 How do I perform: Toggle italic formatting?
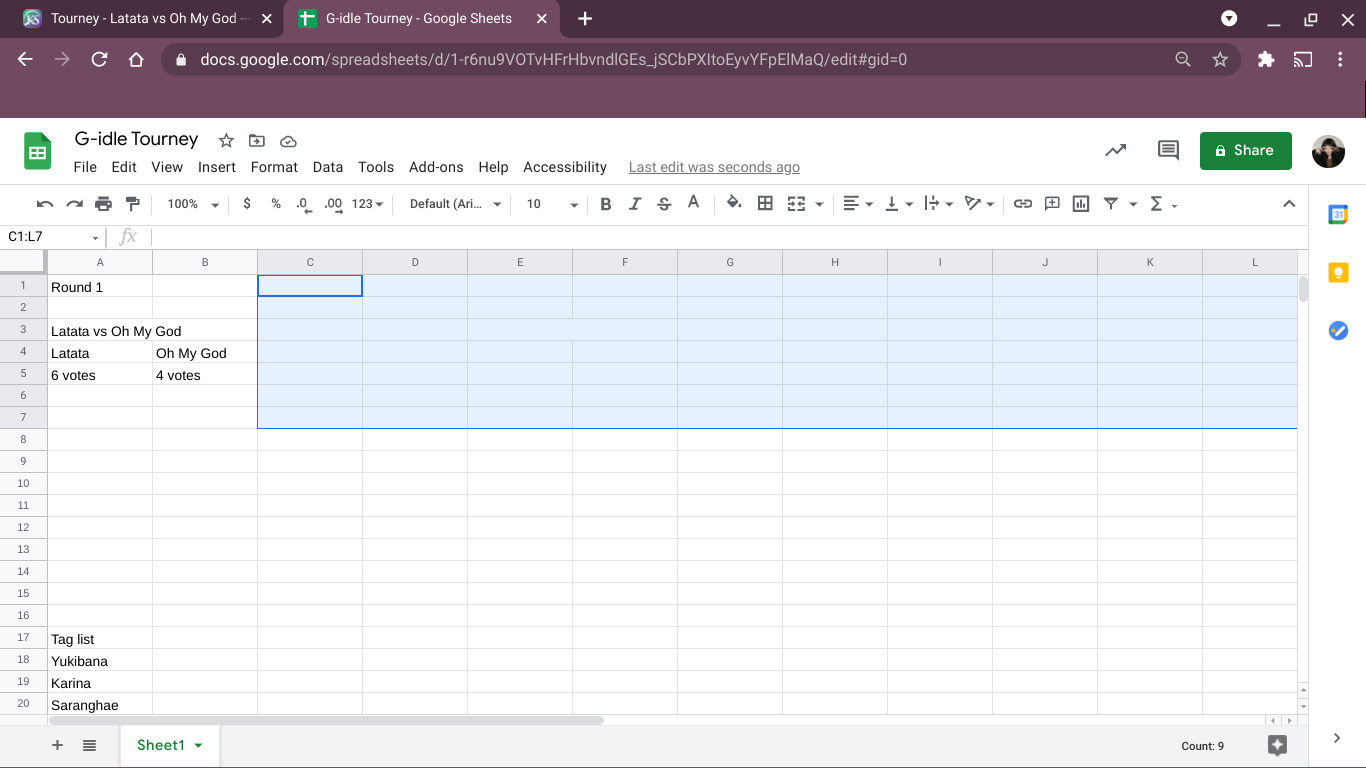[634, 204]
